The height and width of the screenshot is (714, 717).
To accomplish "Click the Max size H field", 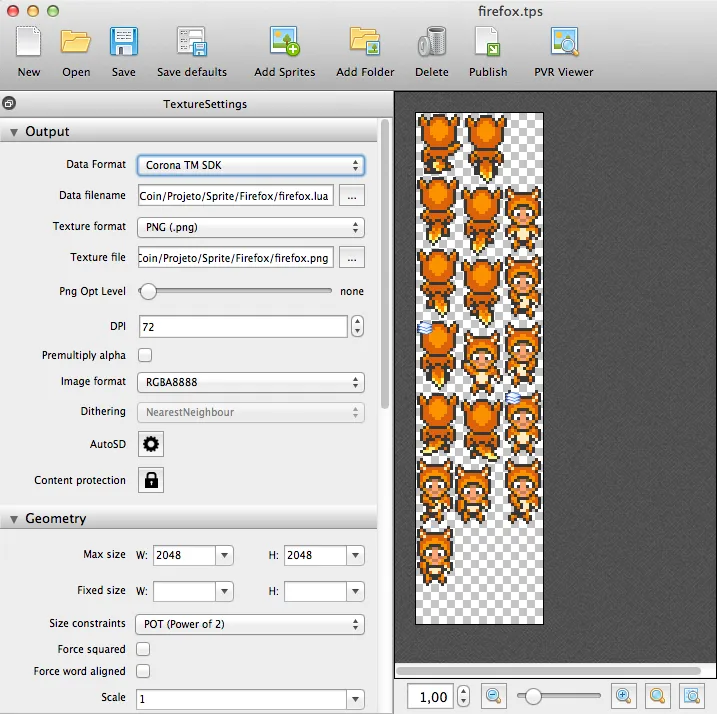I will click(315, 555).
